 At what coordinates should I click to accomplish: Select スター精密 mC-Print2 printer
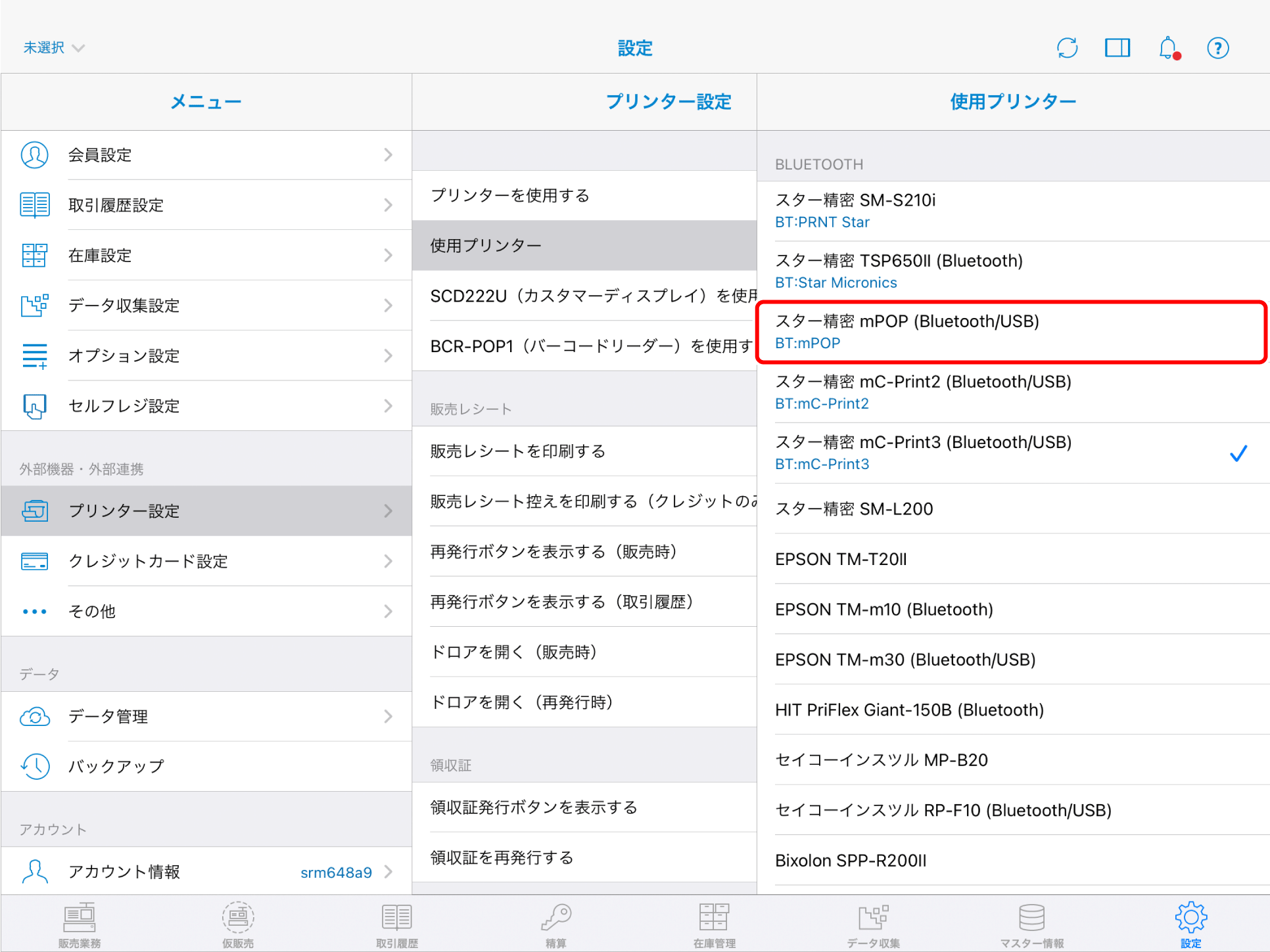click(x=1013, y=392)
